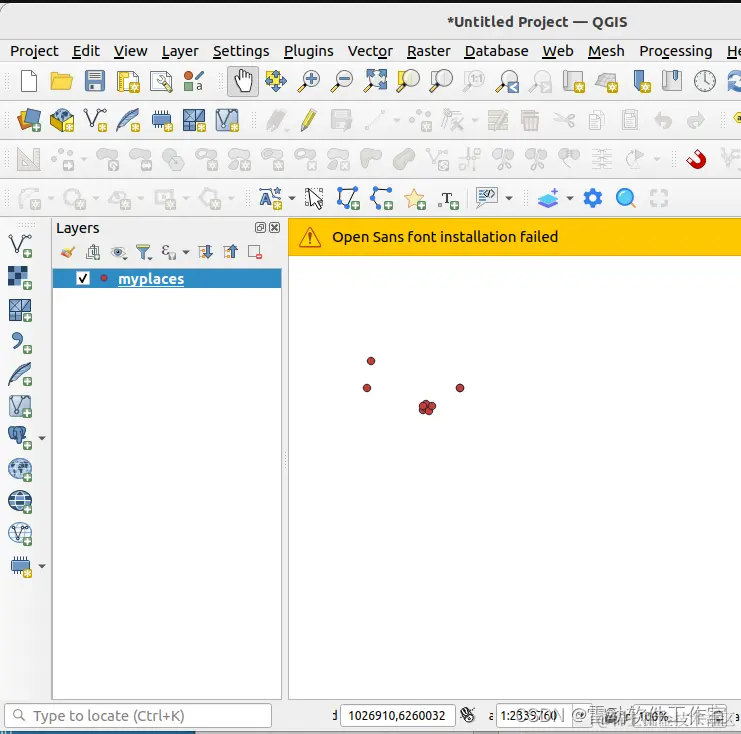This screenshot has height=734, width=741.
Task: Open the blue layers stack dropdown arrow
Action: [570, 198]
